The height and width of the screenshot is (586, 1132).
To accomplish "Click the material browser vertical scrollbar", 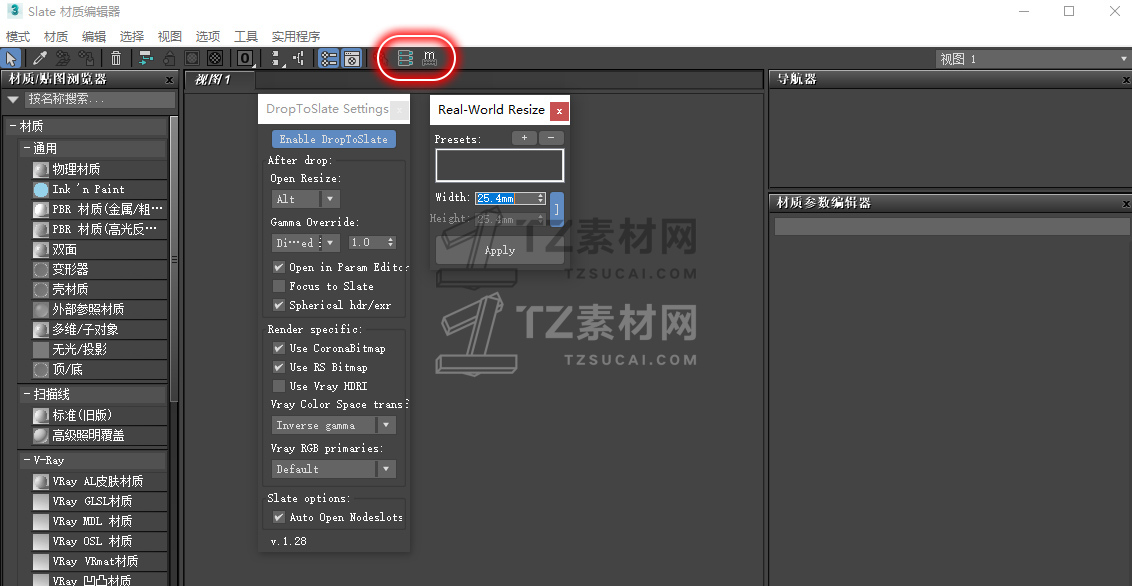I will point(173,260).
